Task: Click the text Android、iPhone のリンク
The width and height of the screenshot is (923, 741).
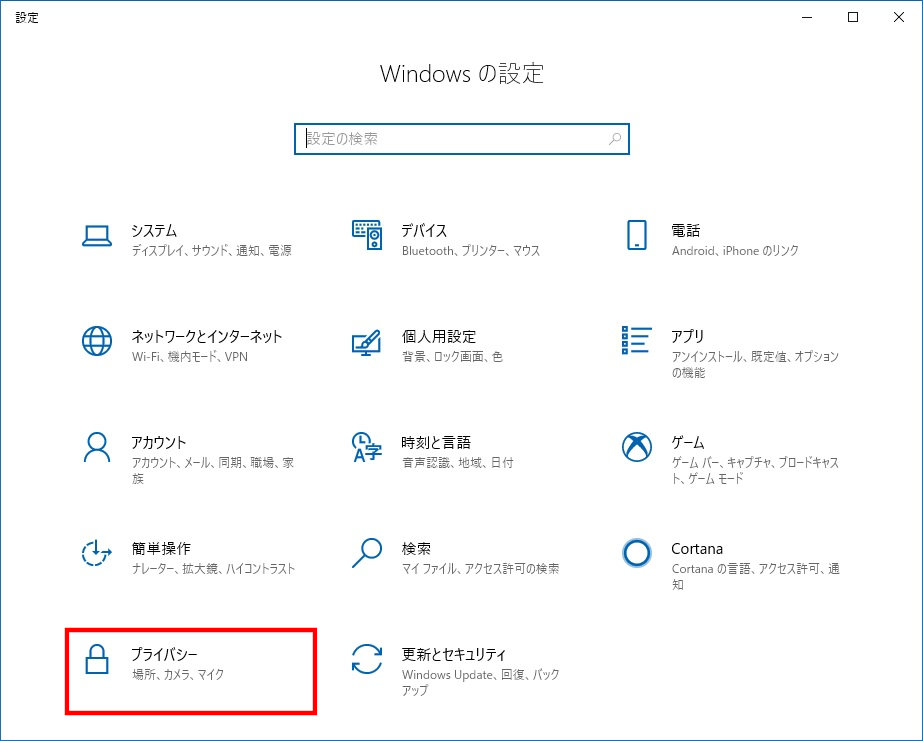Action: (735, 251)
